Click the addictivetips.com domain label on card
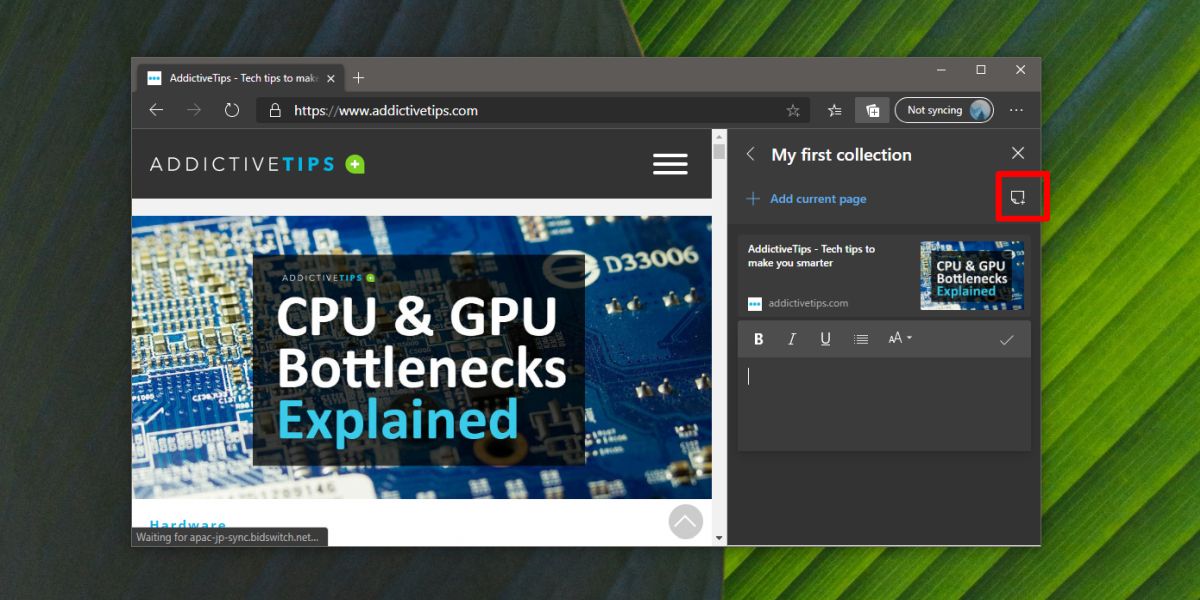 [808, 303]
